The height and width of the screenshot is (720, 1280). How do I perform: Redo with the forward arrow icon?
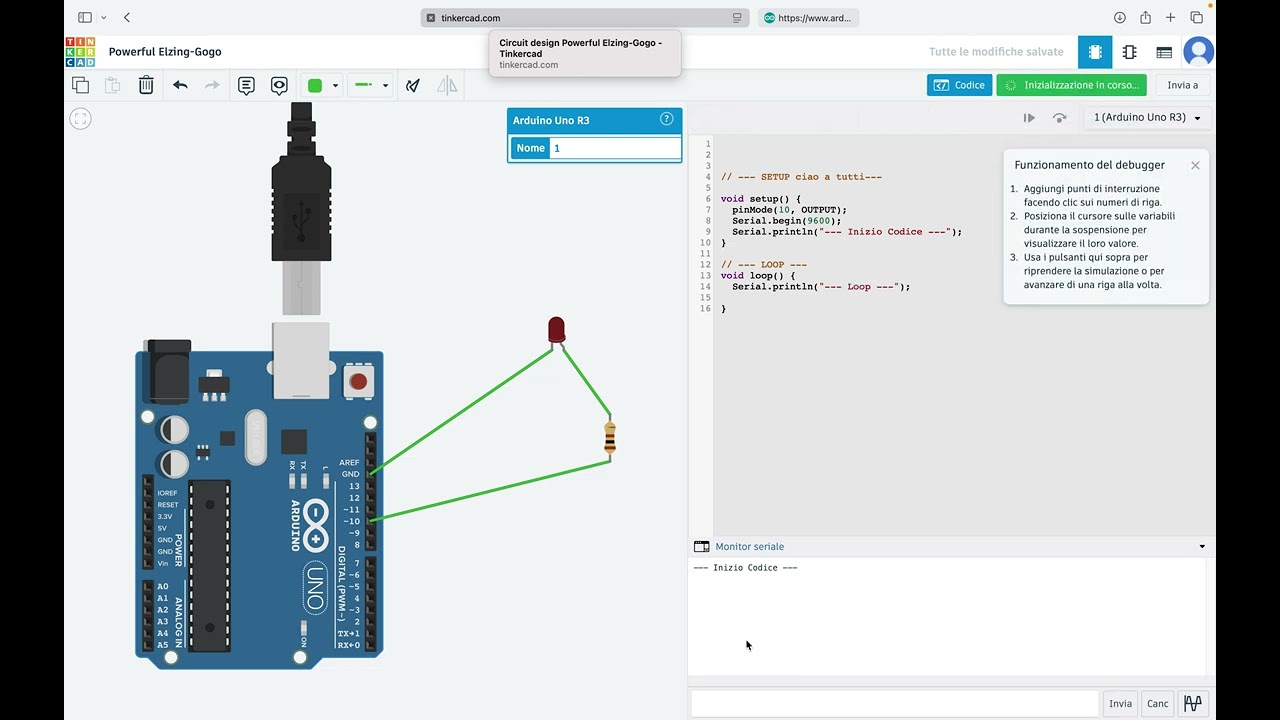point(212,85)
